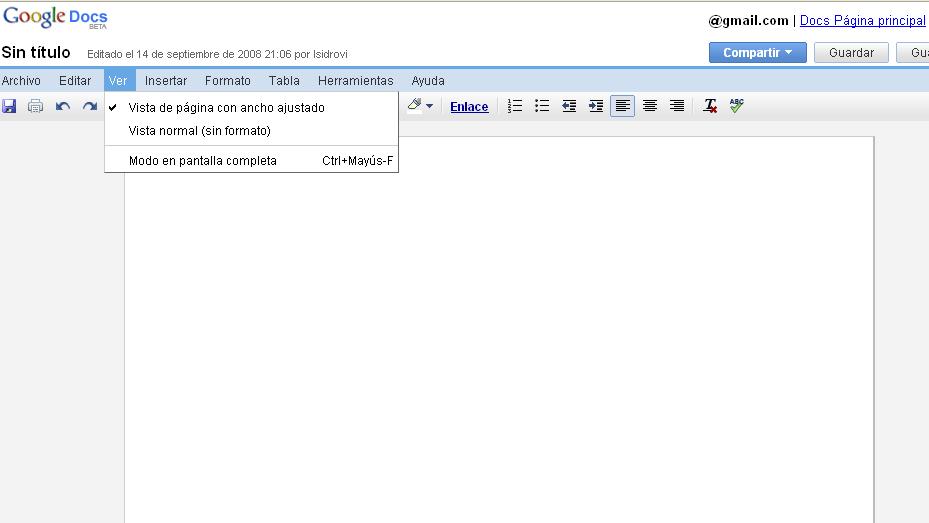The width and height of the screenshot is (929, 523).
Task: Insert a bulleted list
Action: tap(542, 106)
